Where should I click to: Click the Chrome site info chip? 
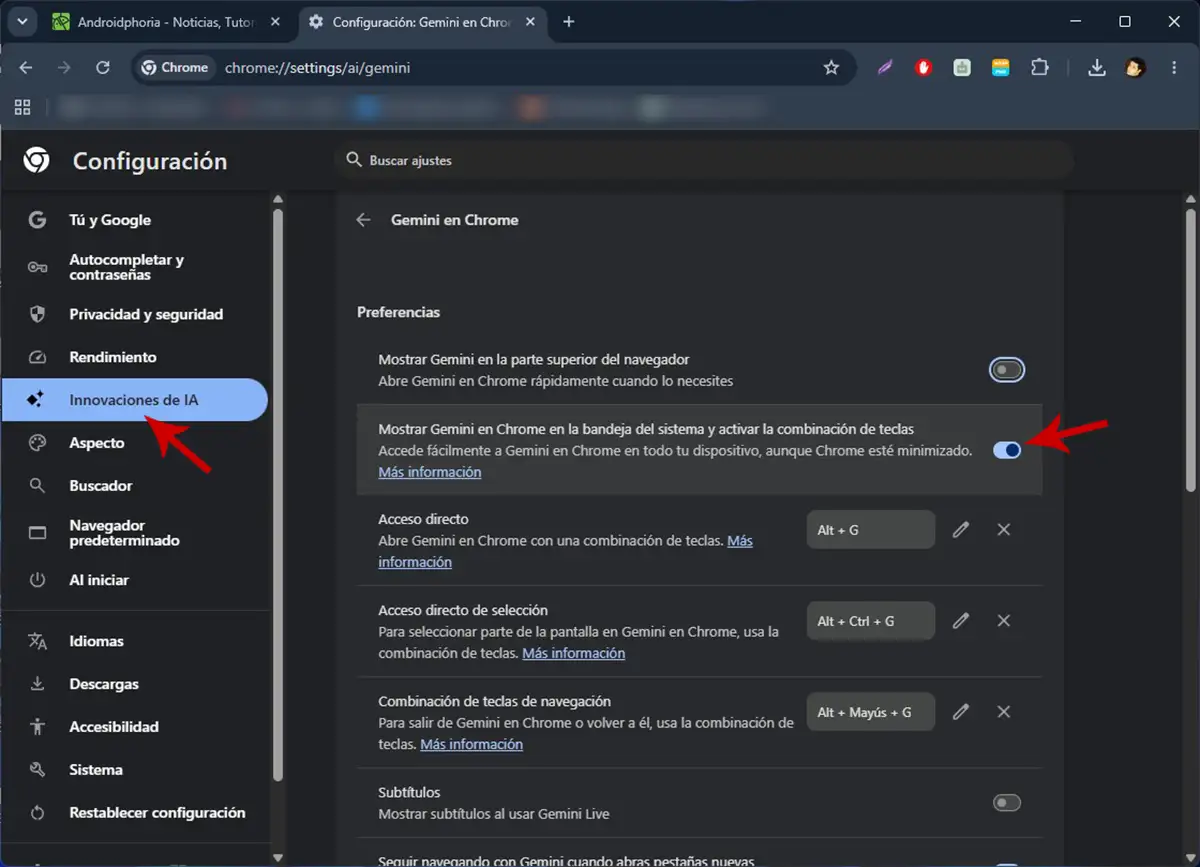pyautogui.click(x=176, y=68)
